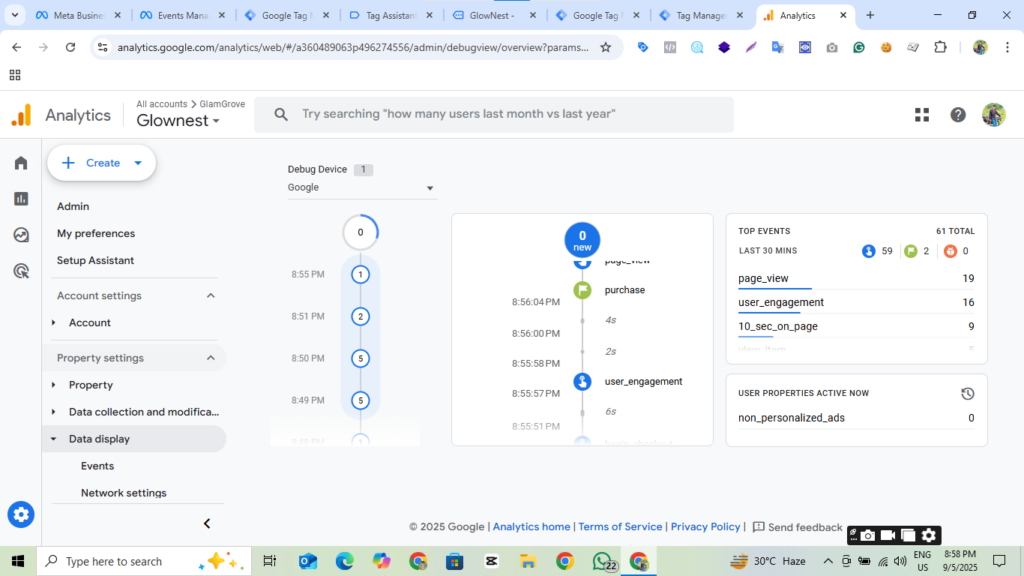This screenshot has width=1024, height=576.
Task: Collapse the admin navigation with the left chevron
Action: (207, 524)
